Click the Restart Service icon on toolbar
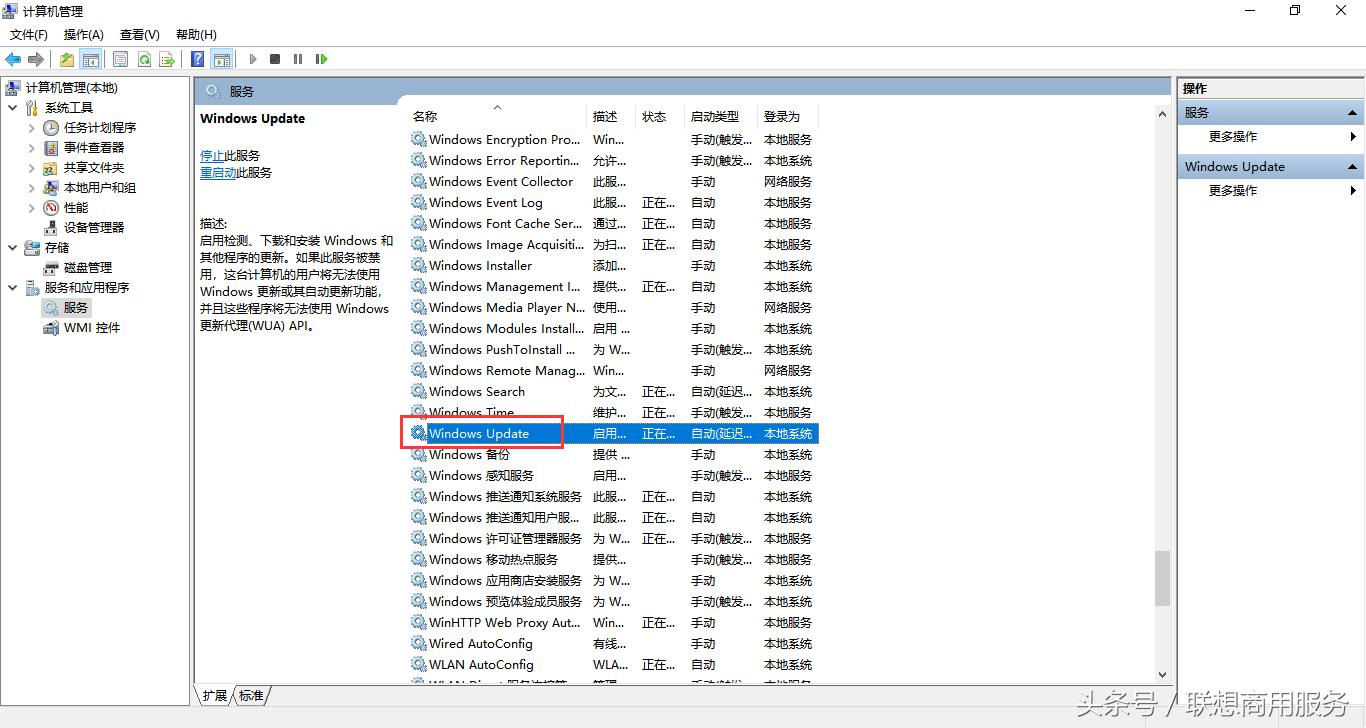The image size is (1366, 728). 320,58
